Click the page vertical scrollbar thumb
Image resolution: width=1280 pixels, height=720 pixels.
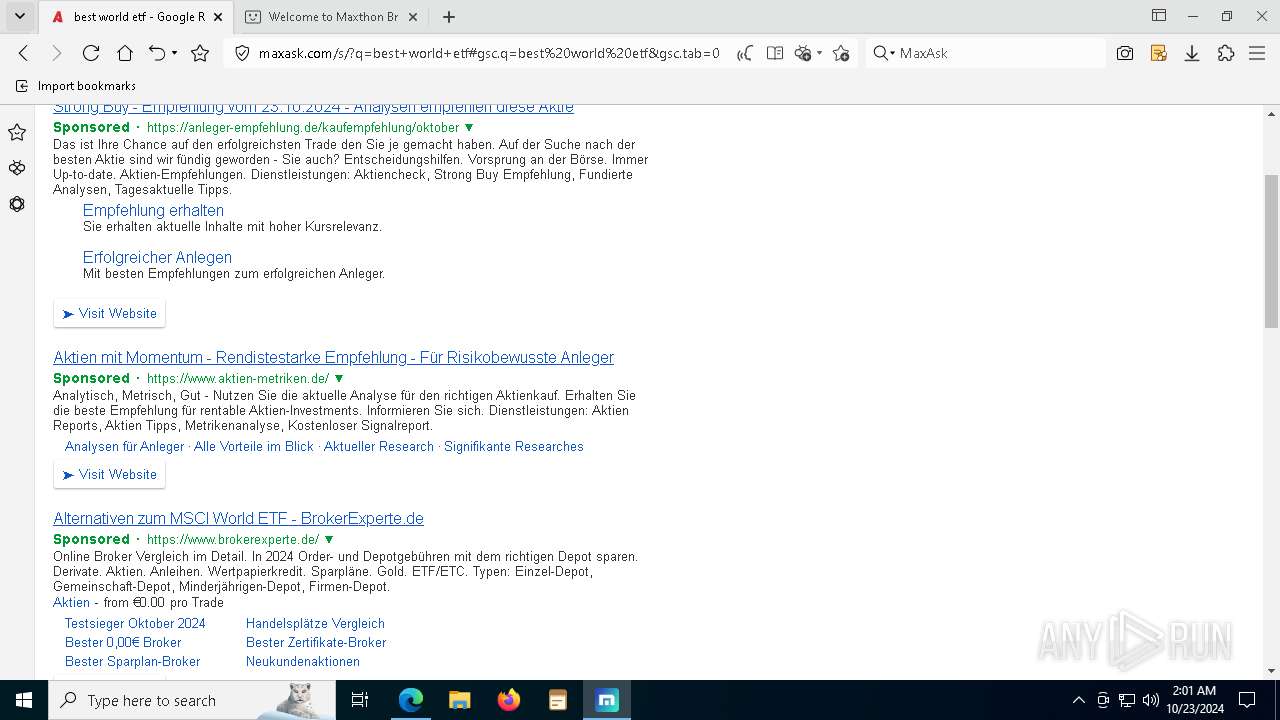tap(1271, 251)
